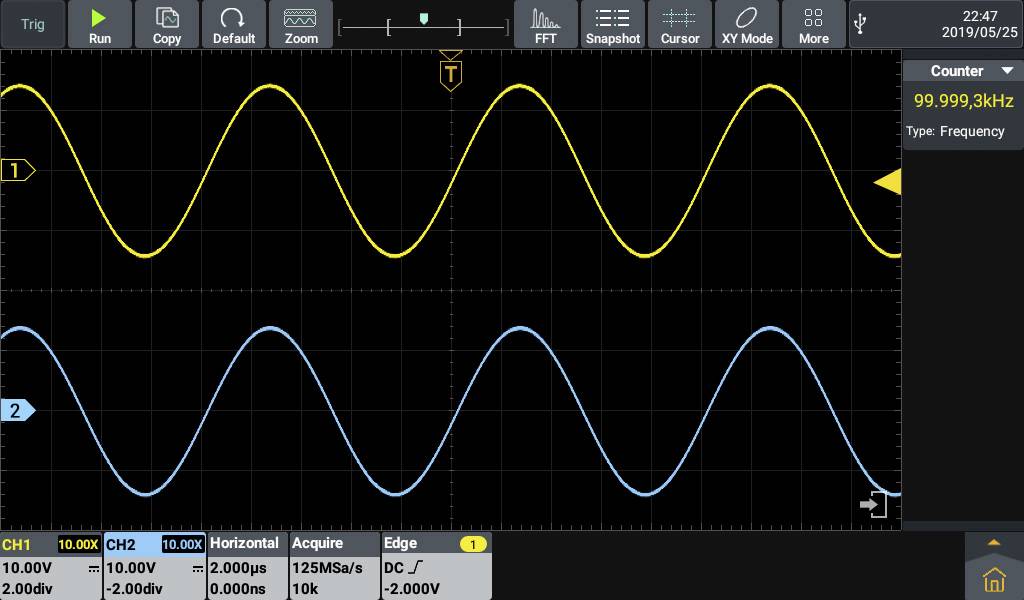
Task: Open the More options grid
Action: point(814,25)
